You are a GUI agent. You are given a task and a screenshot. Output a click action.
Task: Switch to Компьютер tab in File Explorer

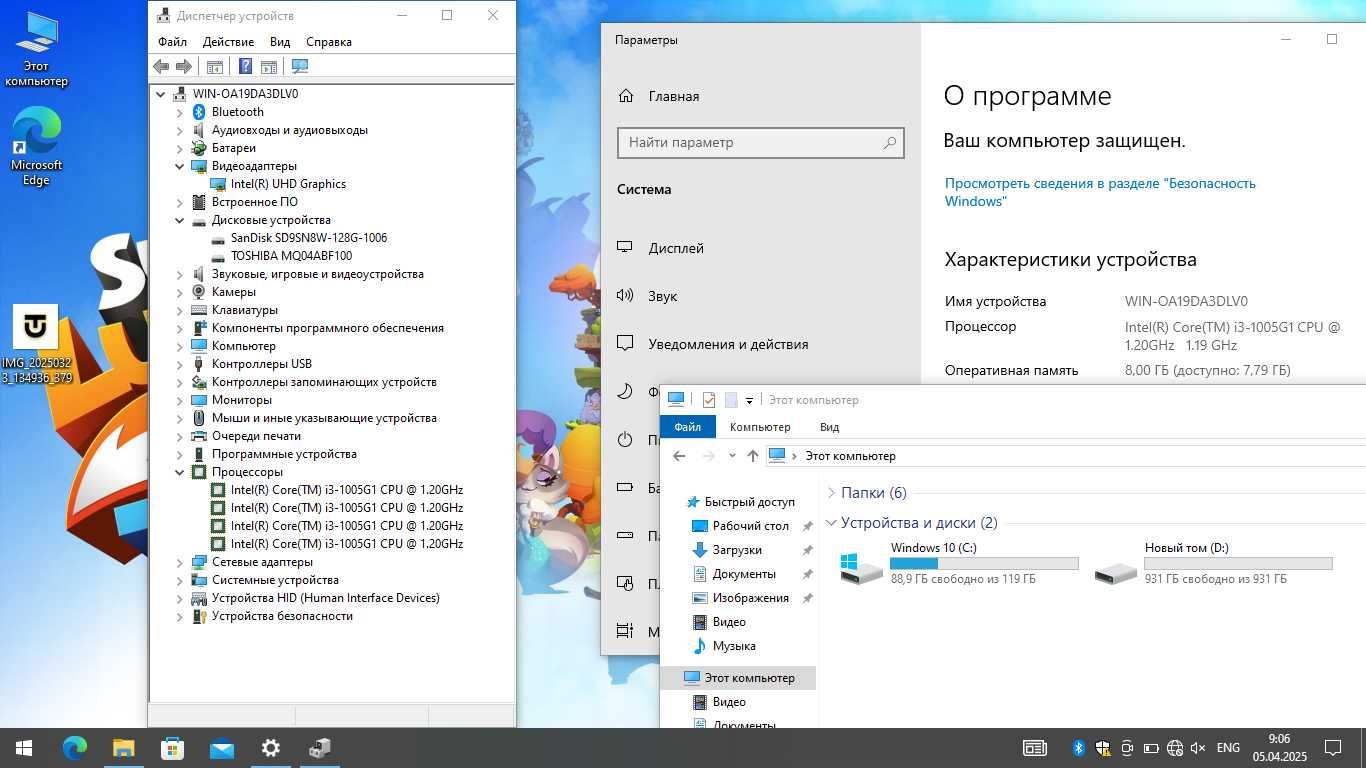[x=760, y=427]
